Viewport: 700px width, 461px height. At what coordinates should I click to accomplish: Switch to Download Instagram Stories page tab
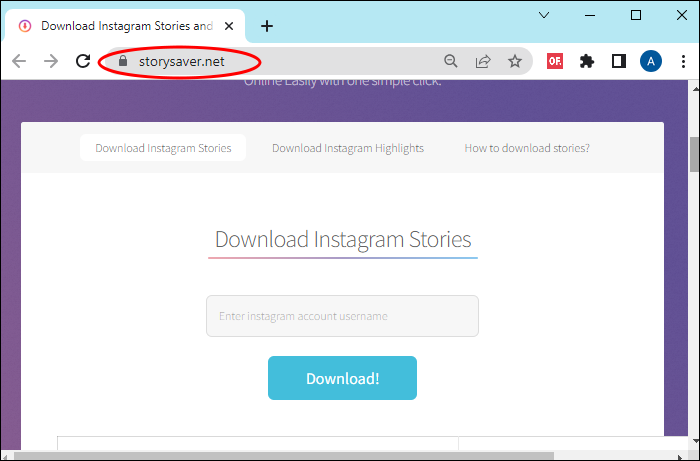(163, 148)
